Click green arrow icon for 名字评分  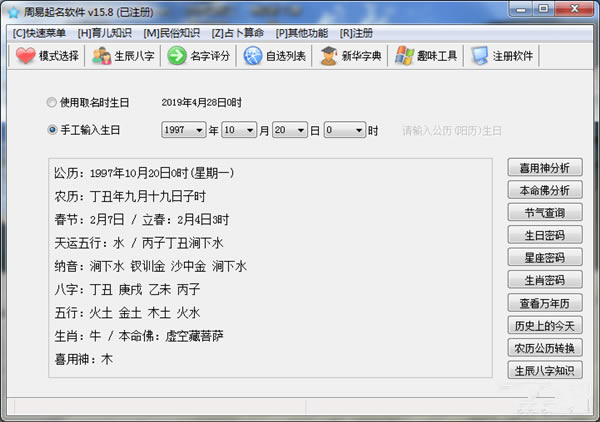(x=177, y=56)
